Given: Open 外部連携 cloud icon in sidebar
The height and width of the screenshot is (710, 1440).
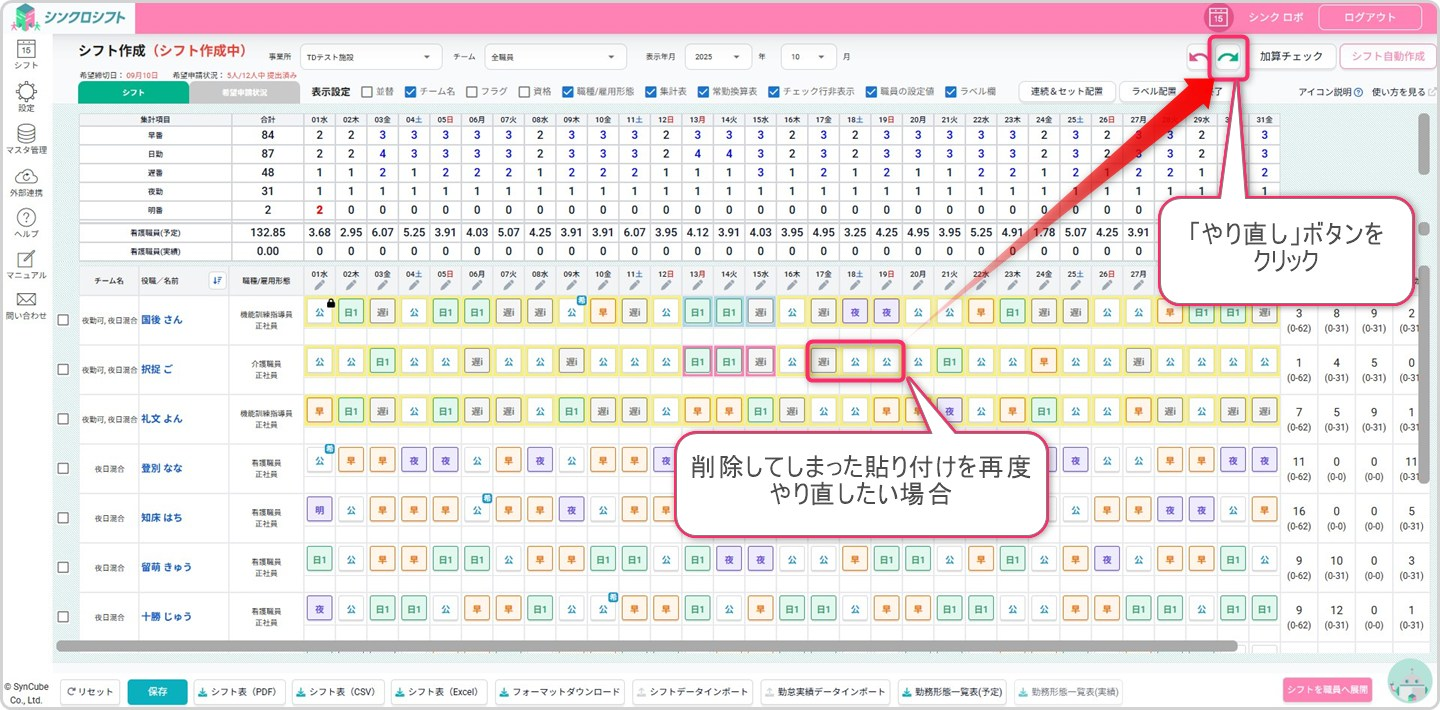Looking at the screenshot, I should click(x=26, y=182).
